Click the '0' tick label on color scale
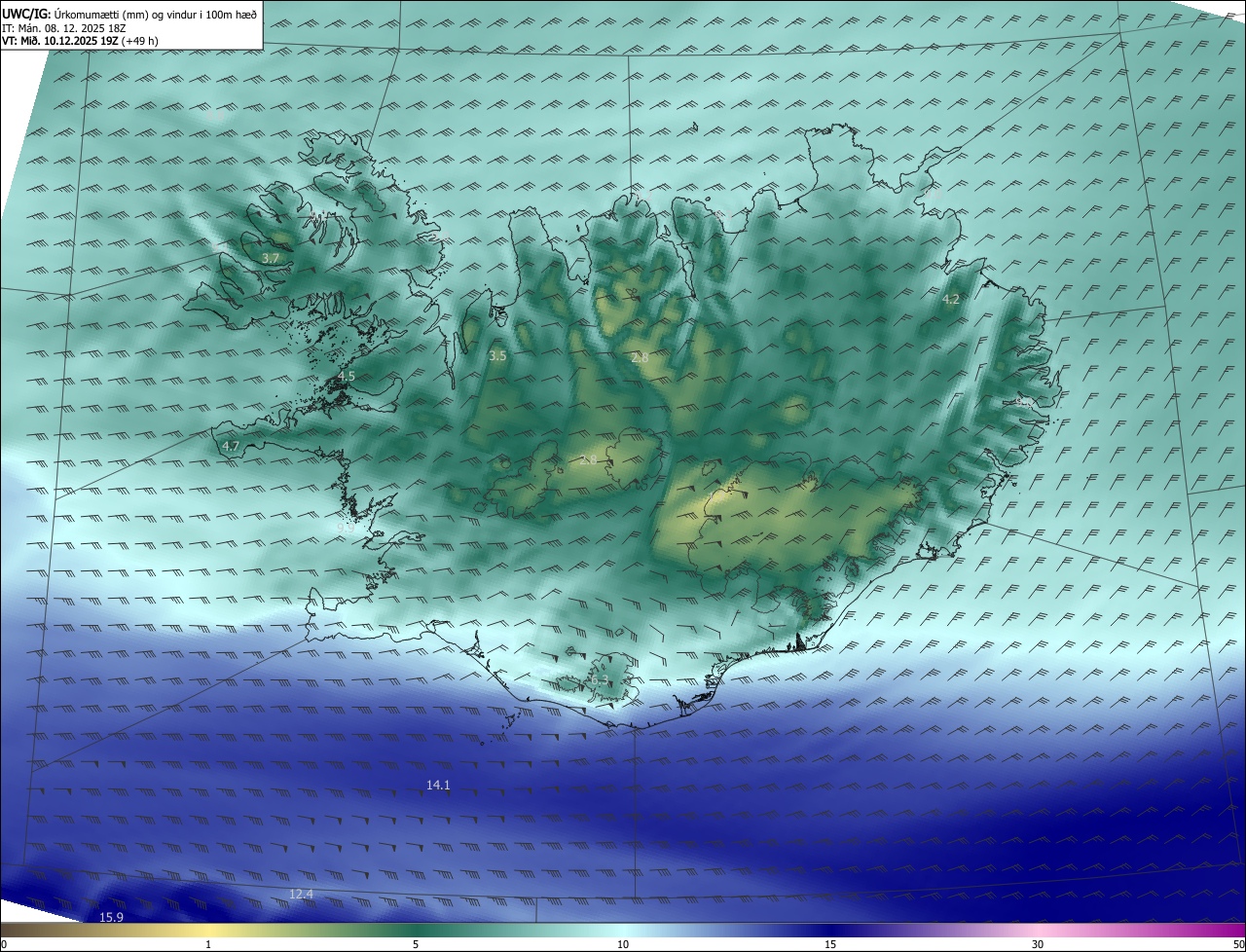Image resolution: width=1246 pixels, height=952 pixels. click(x=4, y=944)
